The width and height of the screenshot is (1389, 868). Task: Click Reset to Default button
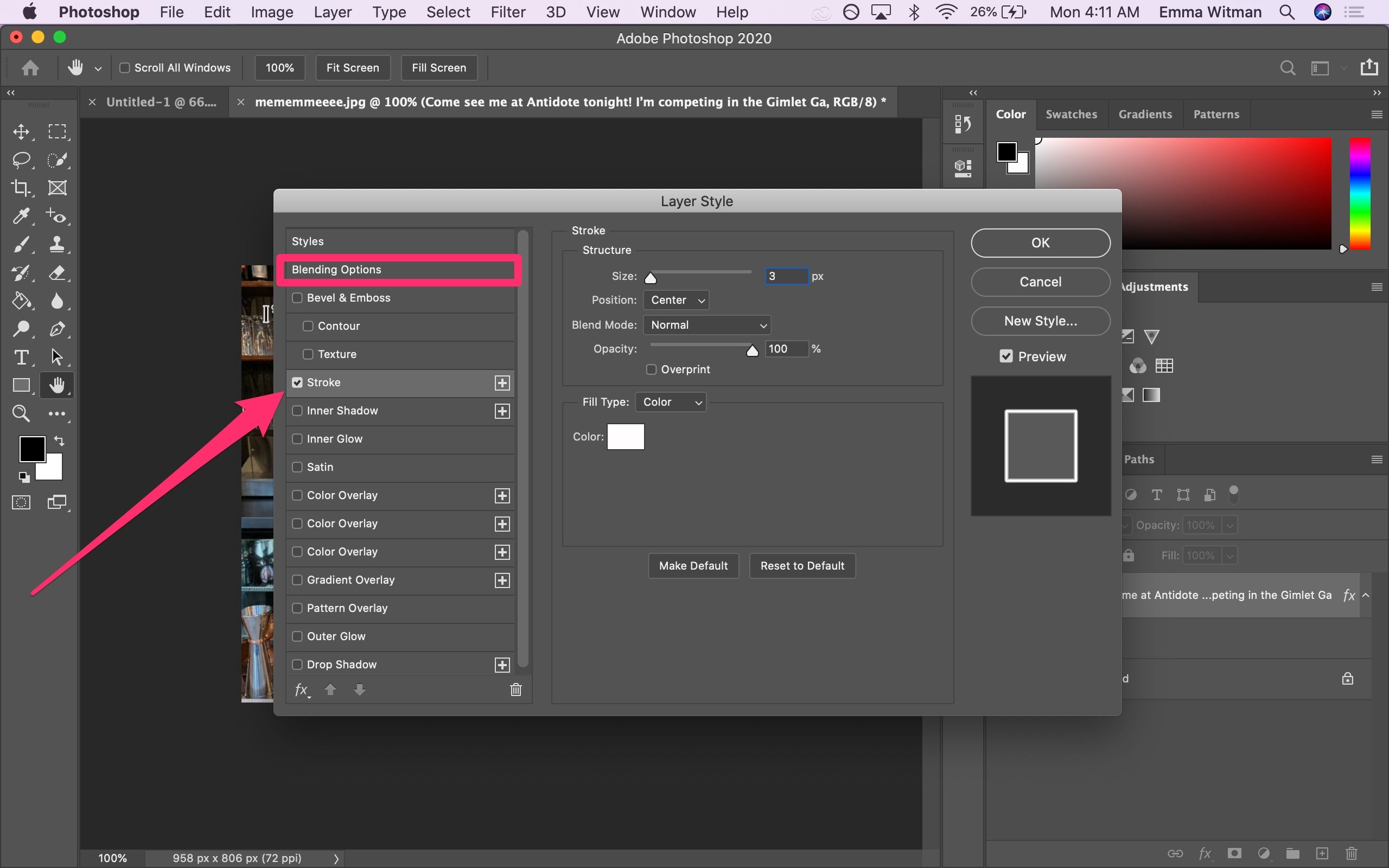[x=802, y=566]
